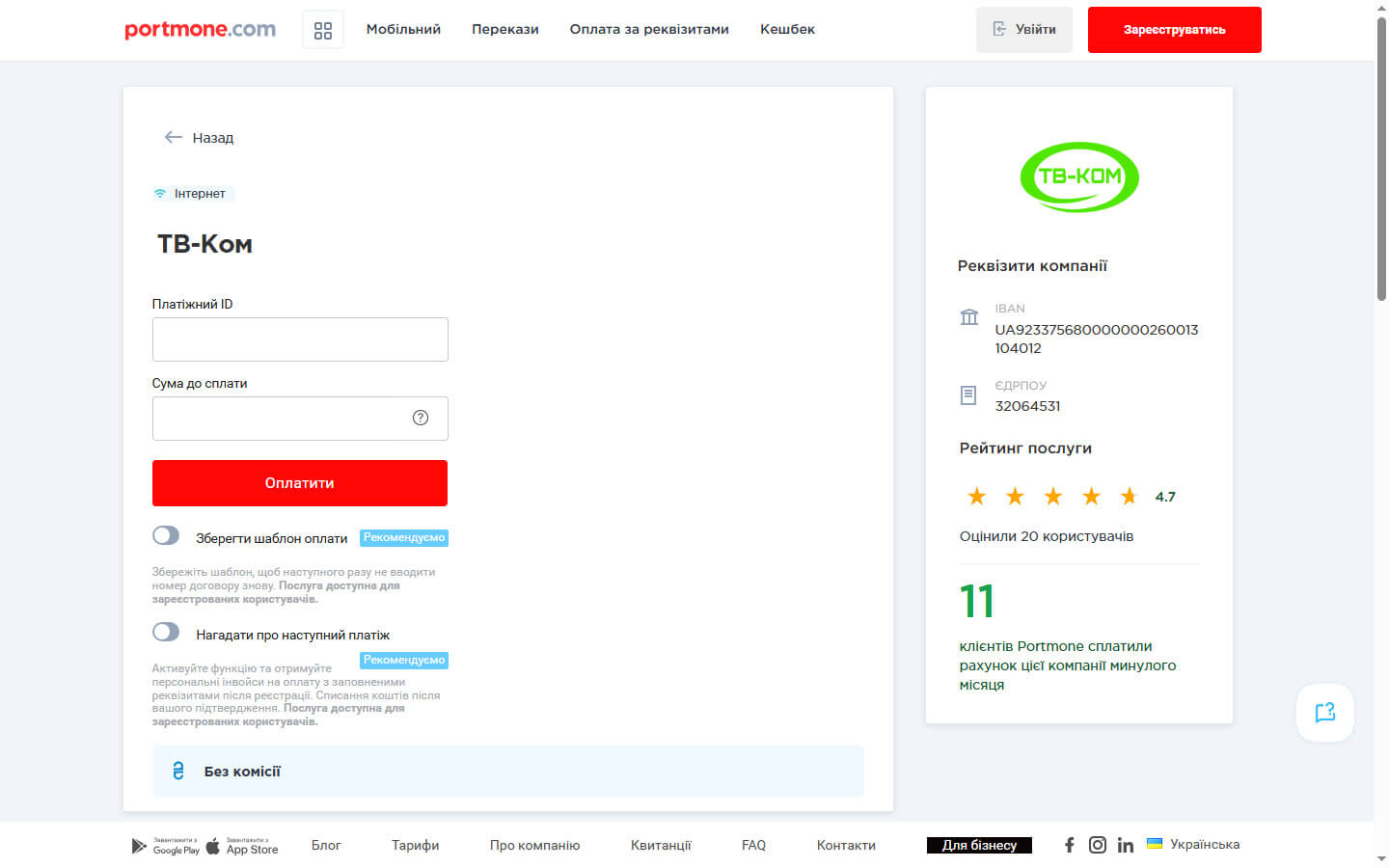The width and height of the screenshot is (1389, 868).
Task: Click the IBAN number UA9233756800000002600 13104012
Action: point(1097,339)
